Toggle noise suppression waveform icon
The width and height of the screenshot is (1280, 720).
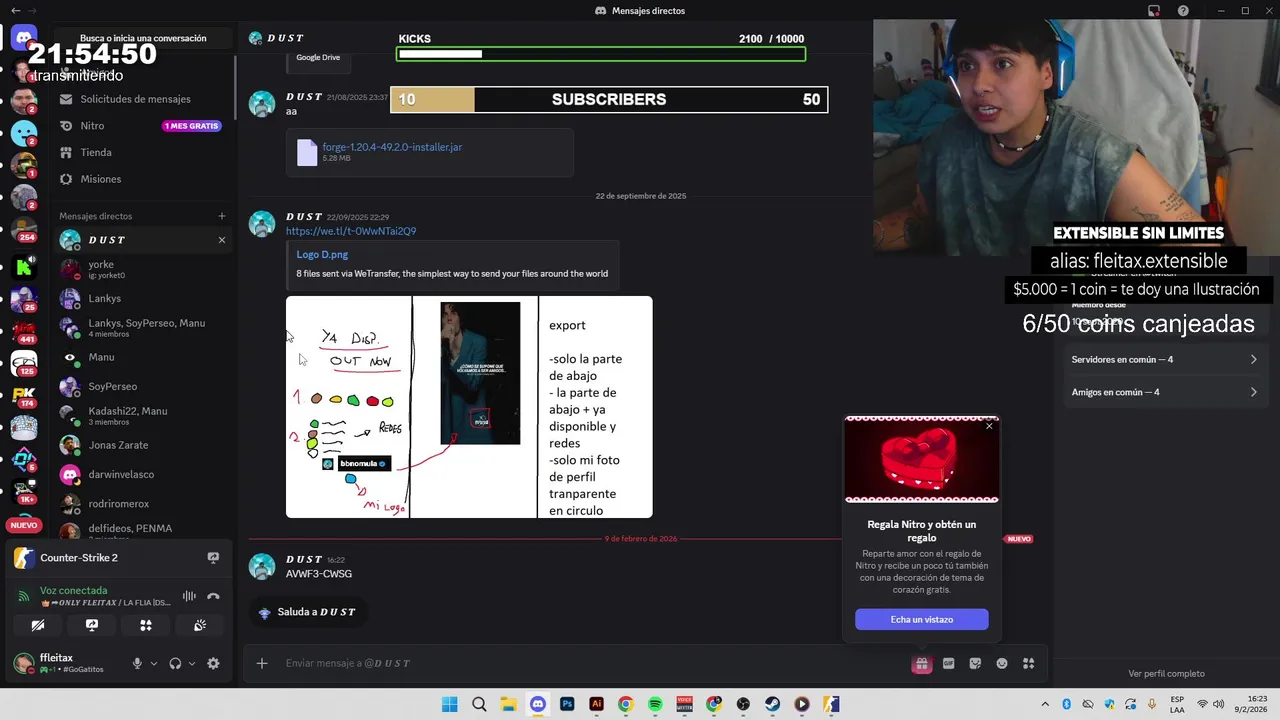(x=189, y=597)
